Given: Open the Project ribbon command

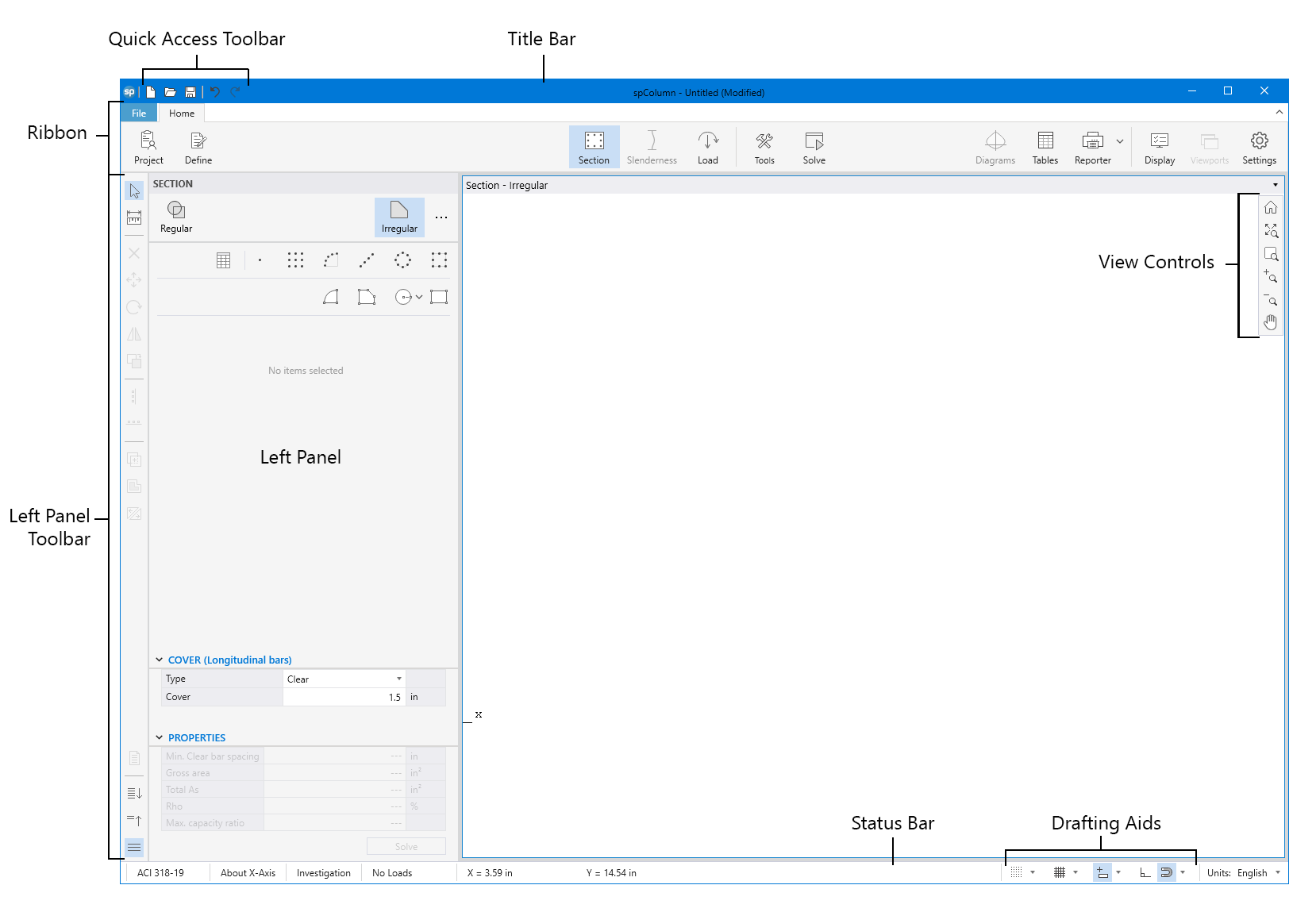Looking at the screenshot, I should [148, 148].
